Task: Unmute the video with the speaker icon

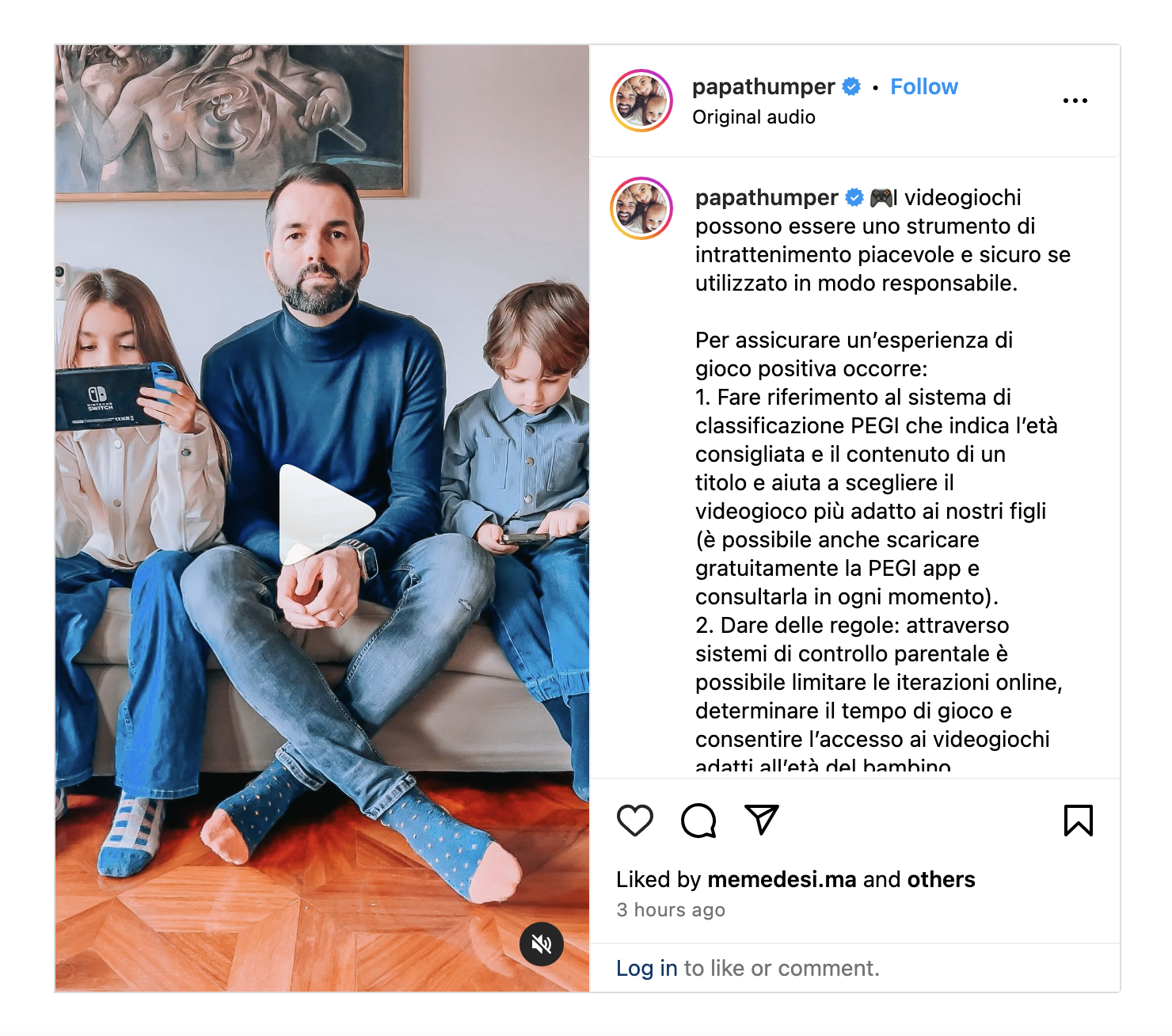Action: (x=542, y=944)
